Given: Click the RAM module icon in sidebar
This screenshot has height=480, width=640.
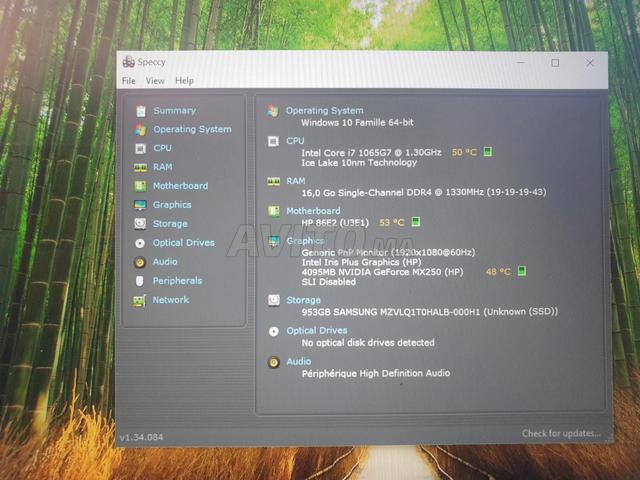Looking at the screenshot, I should pyautogui.click(x=140, y=167).
